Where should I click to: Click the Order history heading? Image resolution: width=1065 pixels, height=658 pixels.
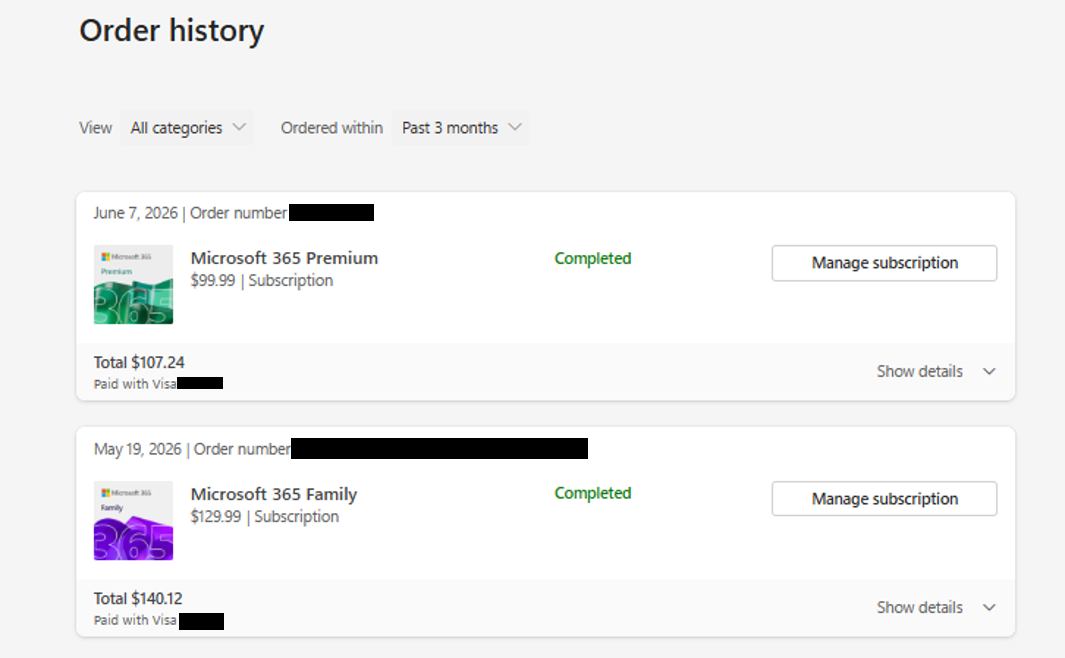[x=172, y=31]
